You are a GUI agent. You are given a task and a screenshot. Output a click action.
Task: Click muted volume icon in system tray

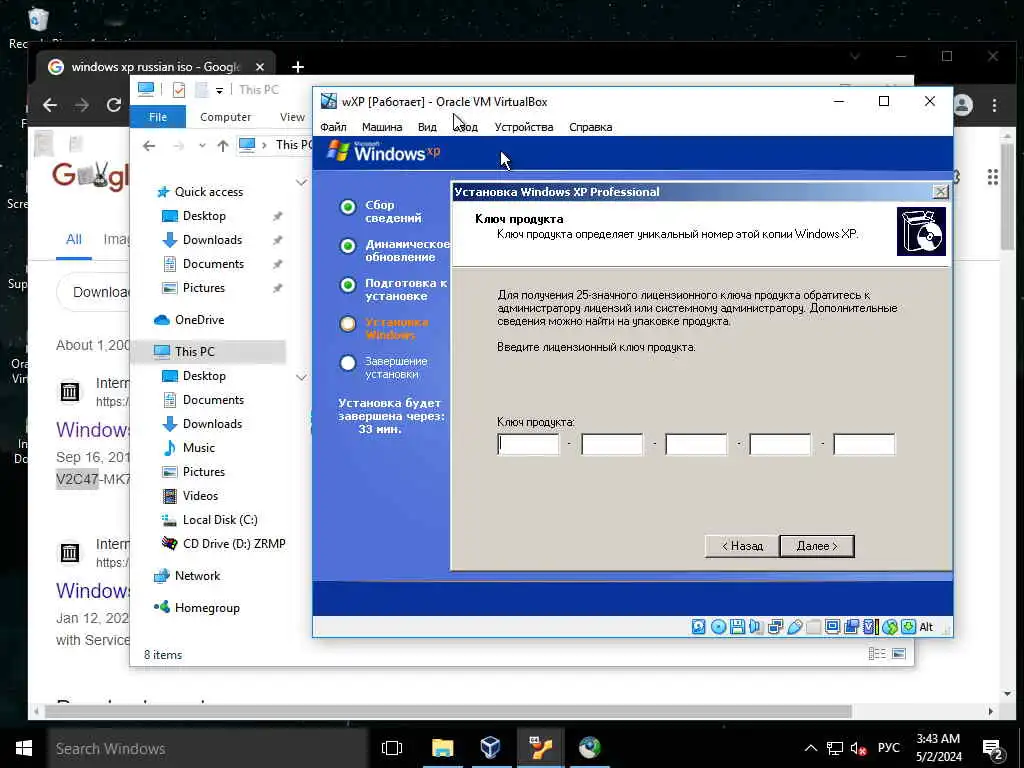point(857,748)
